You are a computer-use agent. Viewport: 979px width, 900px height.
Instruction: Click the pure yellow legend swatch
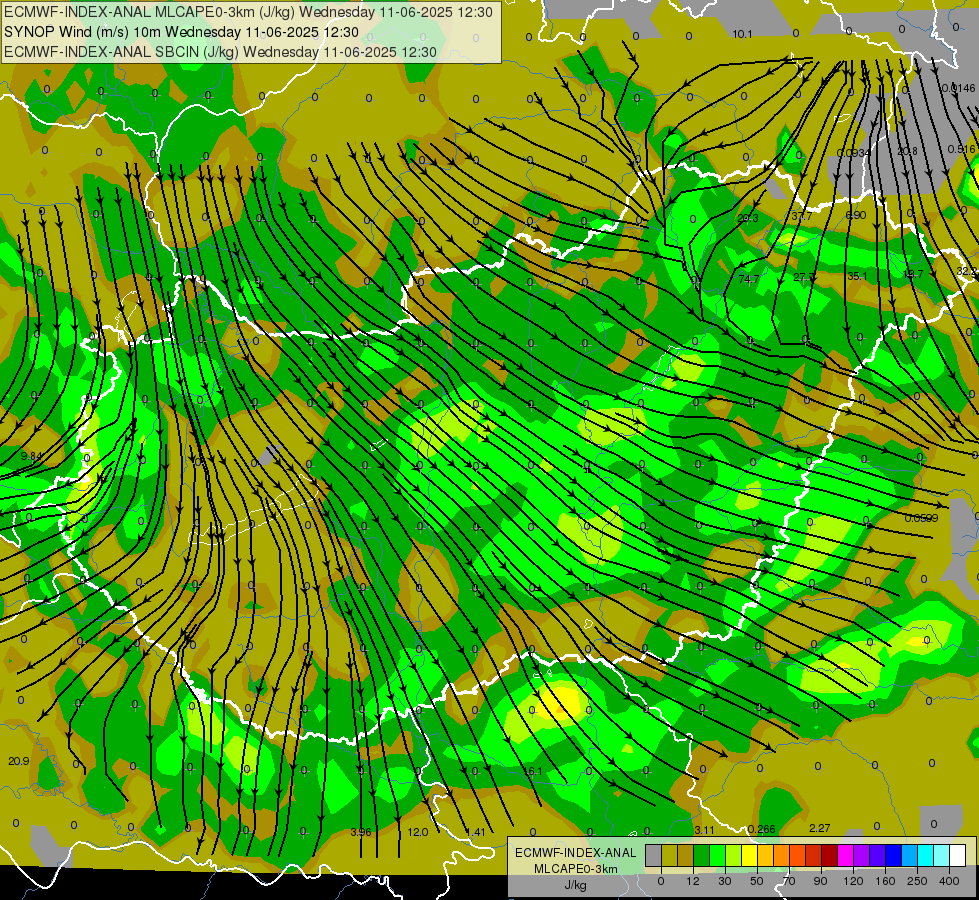pos(750,855)
